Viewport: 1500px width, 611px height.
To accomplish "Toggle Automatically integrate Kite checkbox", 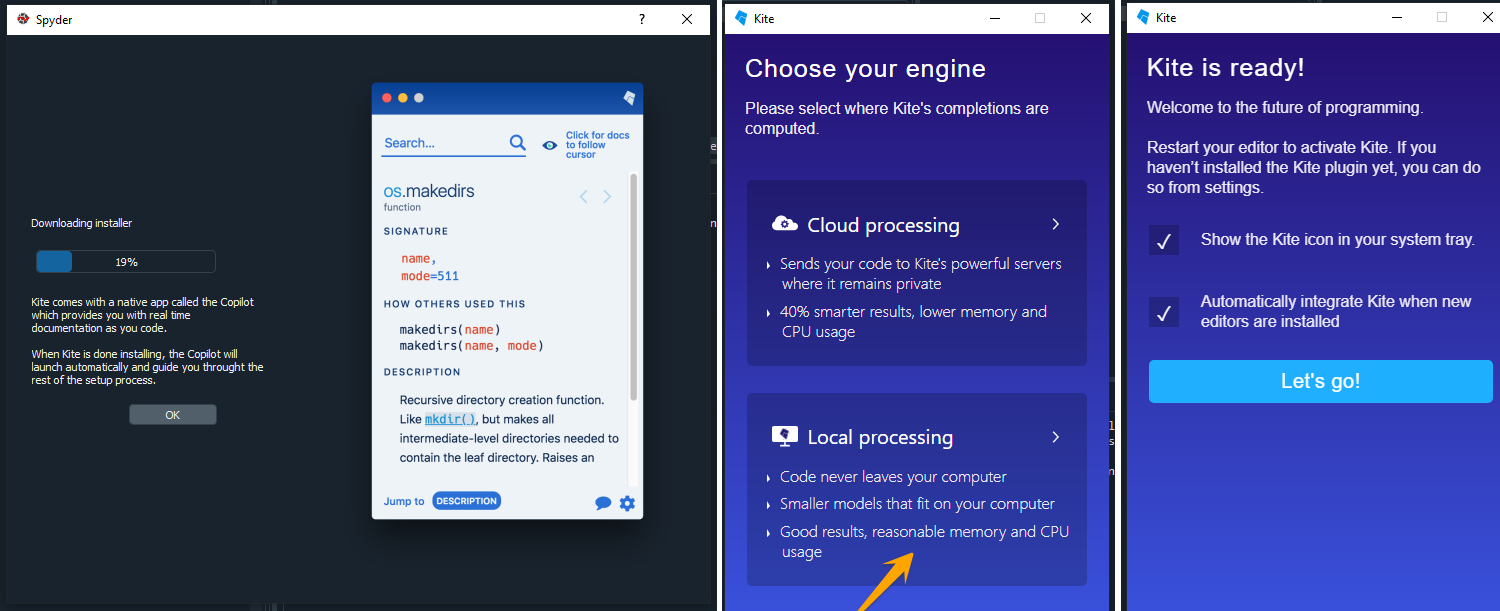I will tap(1164, 312).
